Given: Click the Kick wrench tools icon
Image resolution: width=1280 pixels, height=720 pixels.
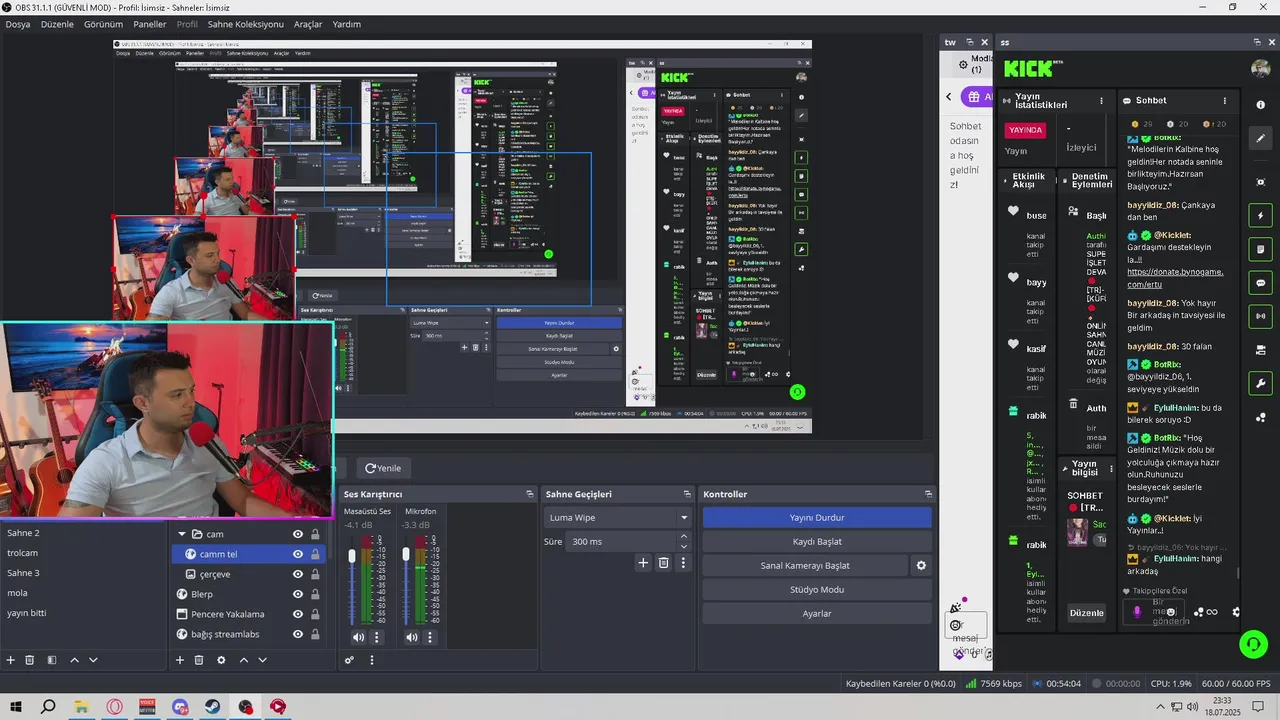Looking at the screenshot, I should point(1260,383).
